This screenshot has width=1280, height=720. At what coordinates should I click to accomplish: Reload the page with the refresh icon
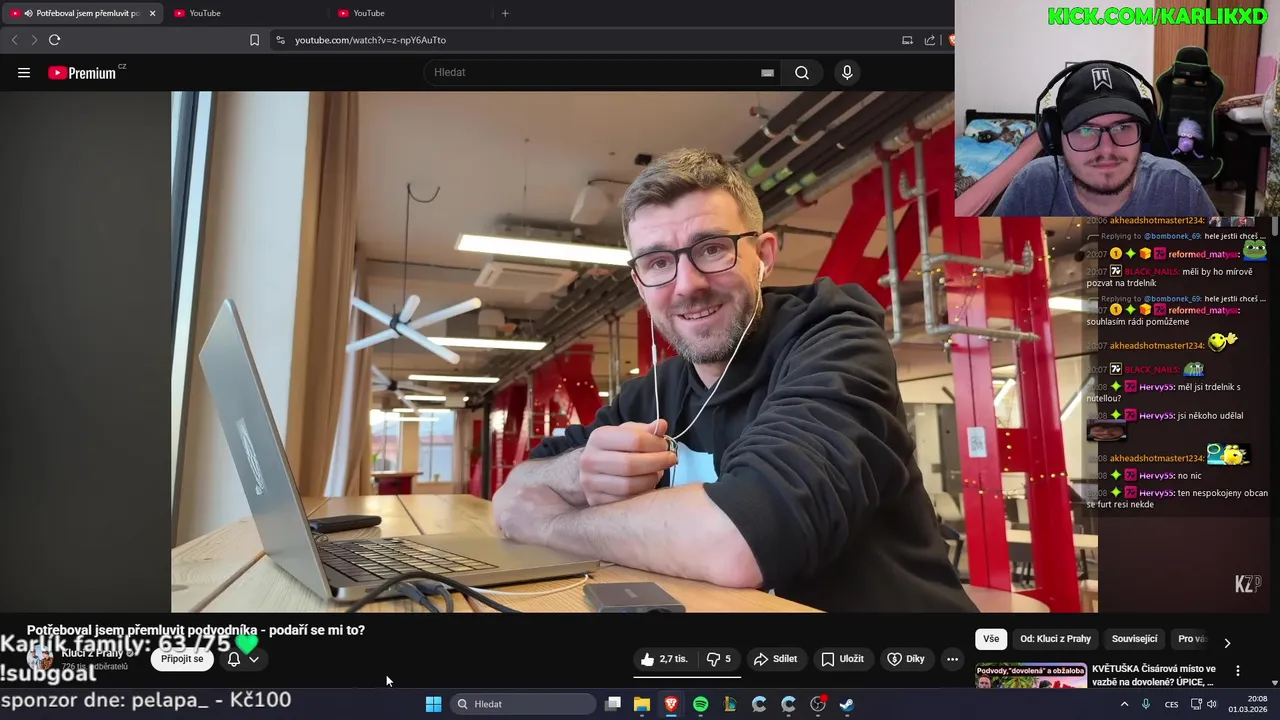click(x=54, y=40)
